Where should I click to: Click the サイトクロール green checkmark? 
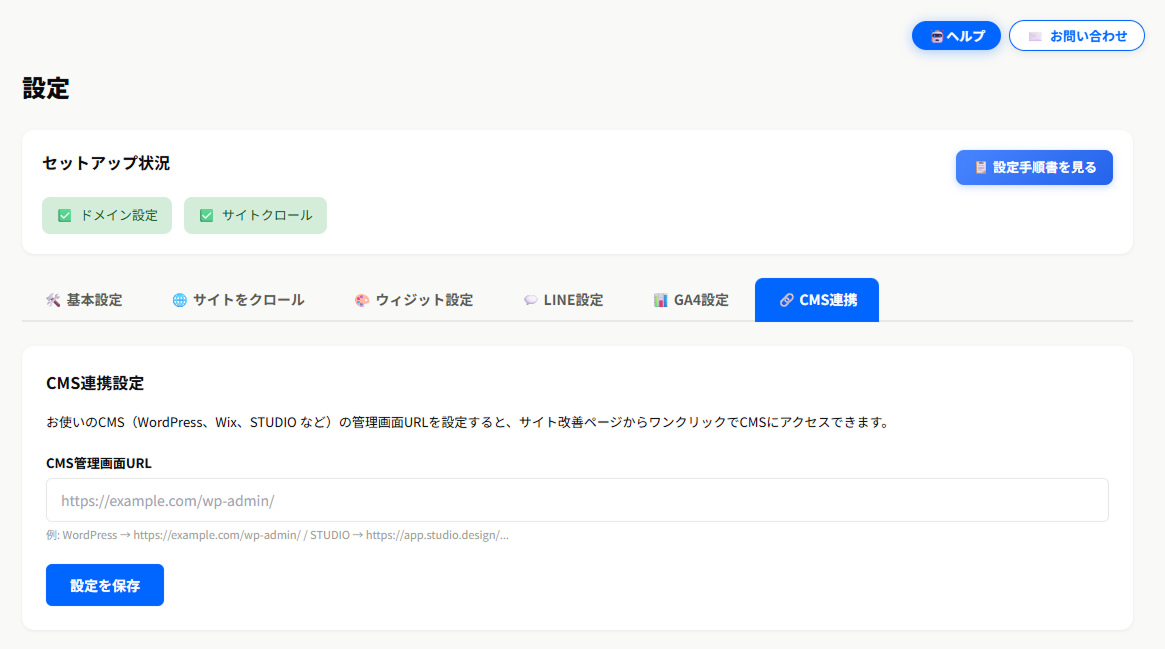[207, 215]
